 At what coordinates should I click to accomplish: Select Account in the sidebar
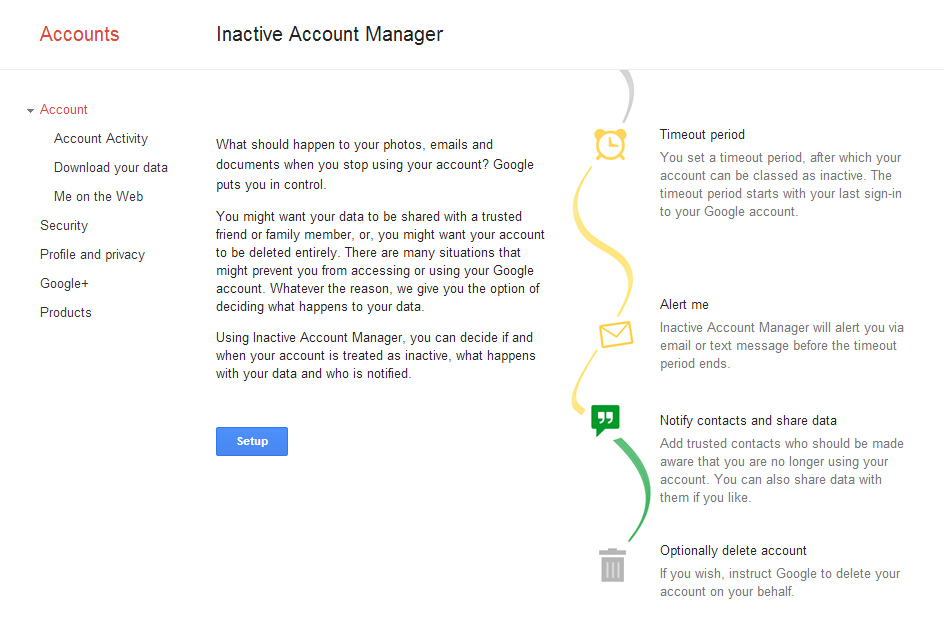[64, 110]
